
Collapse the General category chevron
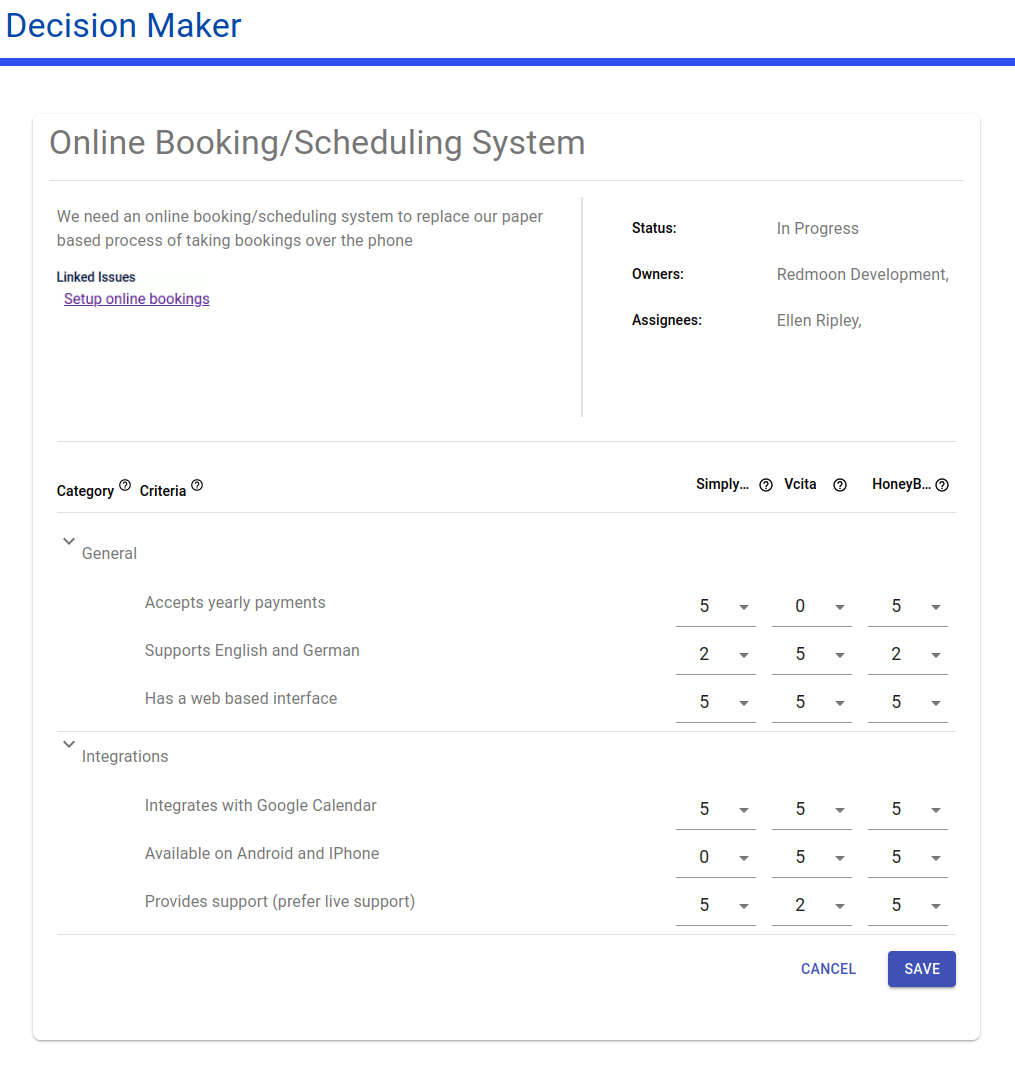(x=69, y=541)
